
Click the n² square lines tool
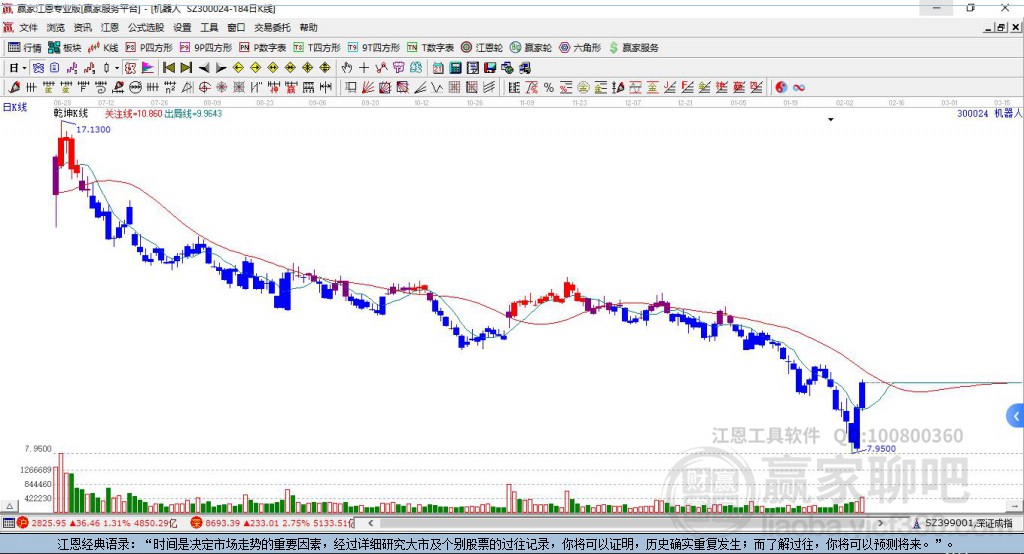pos(170,88)
